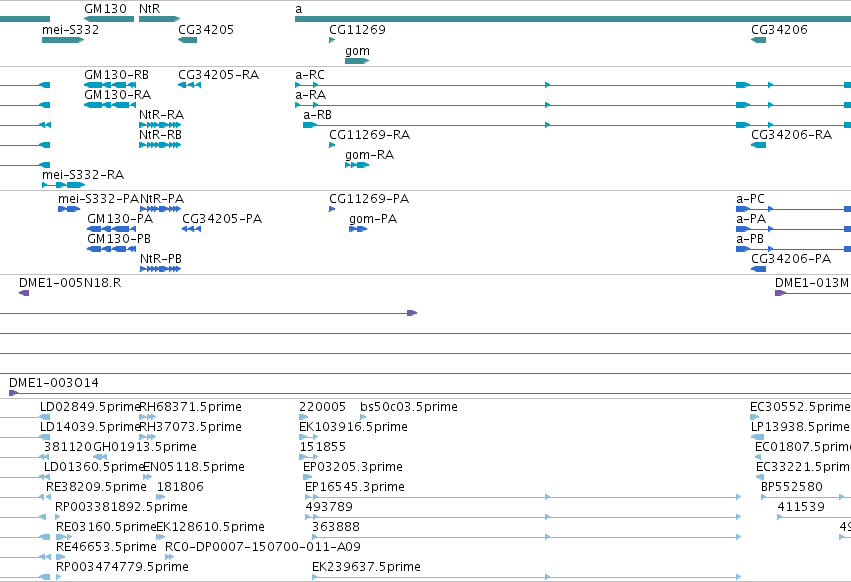Open transcript label 'CG11269-RA'
The width and height of the screenshot is (851, 582).
369,135
